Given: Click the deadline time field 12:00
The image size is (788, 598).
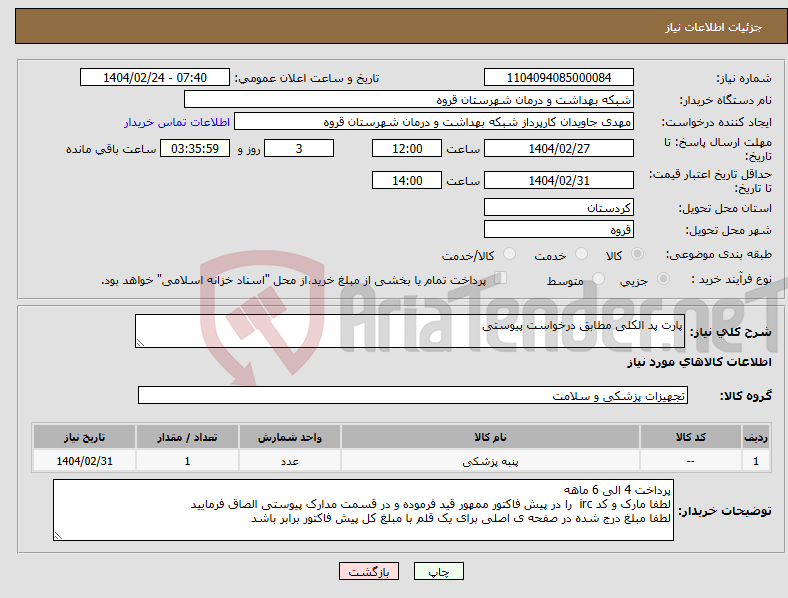Looking at the screenshot, I should (x=407, y=149).
